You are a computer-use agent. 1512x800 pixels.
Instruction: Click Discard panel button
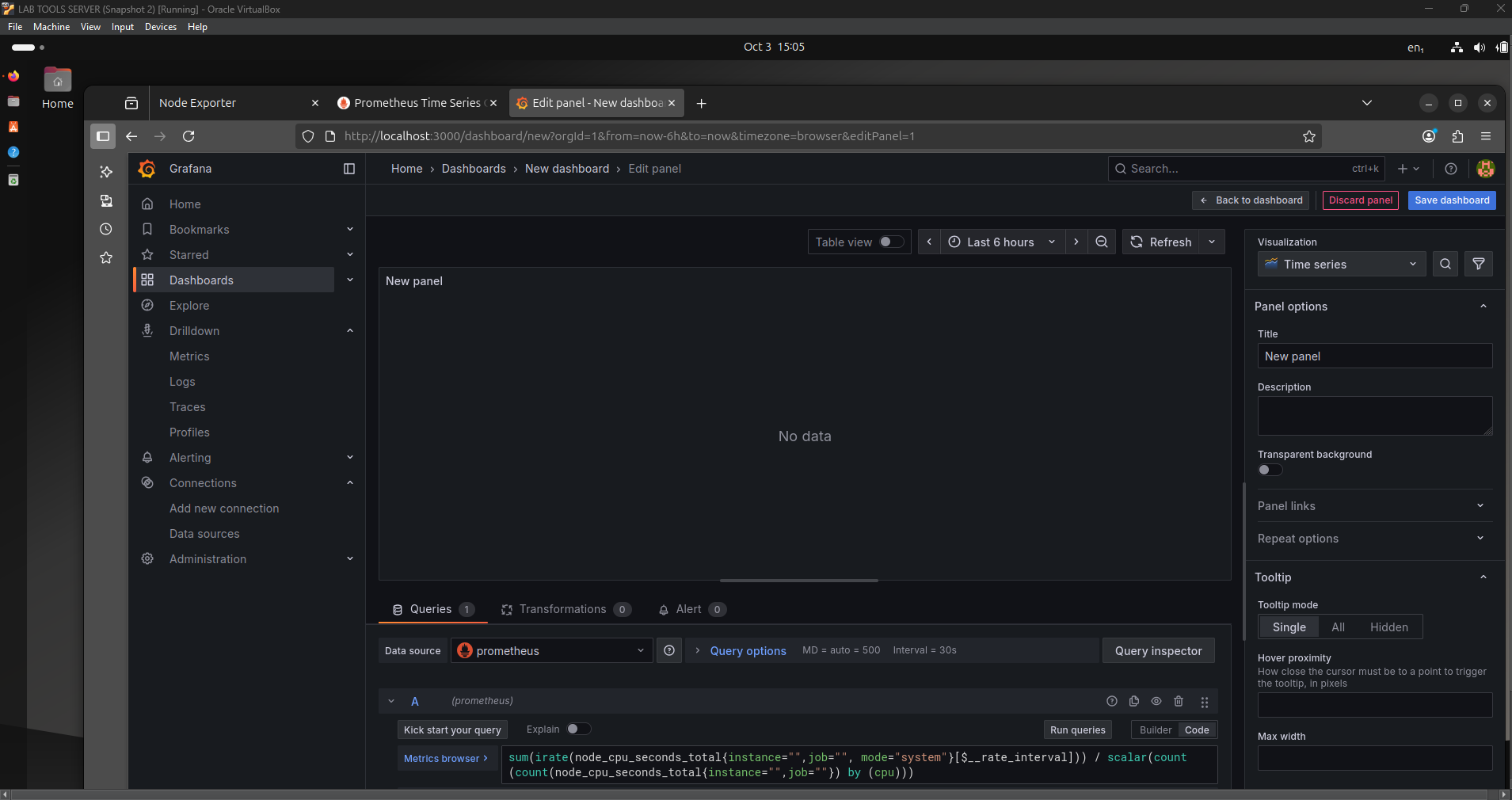click(x=1360, y=200)
